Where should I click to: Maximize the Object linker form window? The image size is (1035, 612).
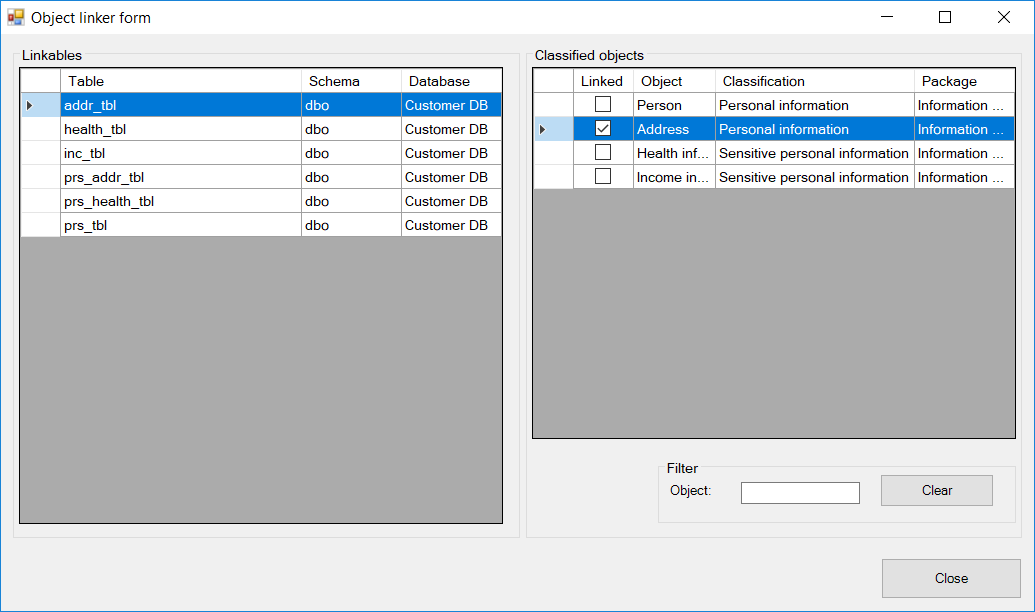tap(945, 17)
